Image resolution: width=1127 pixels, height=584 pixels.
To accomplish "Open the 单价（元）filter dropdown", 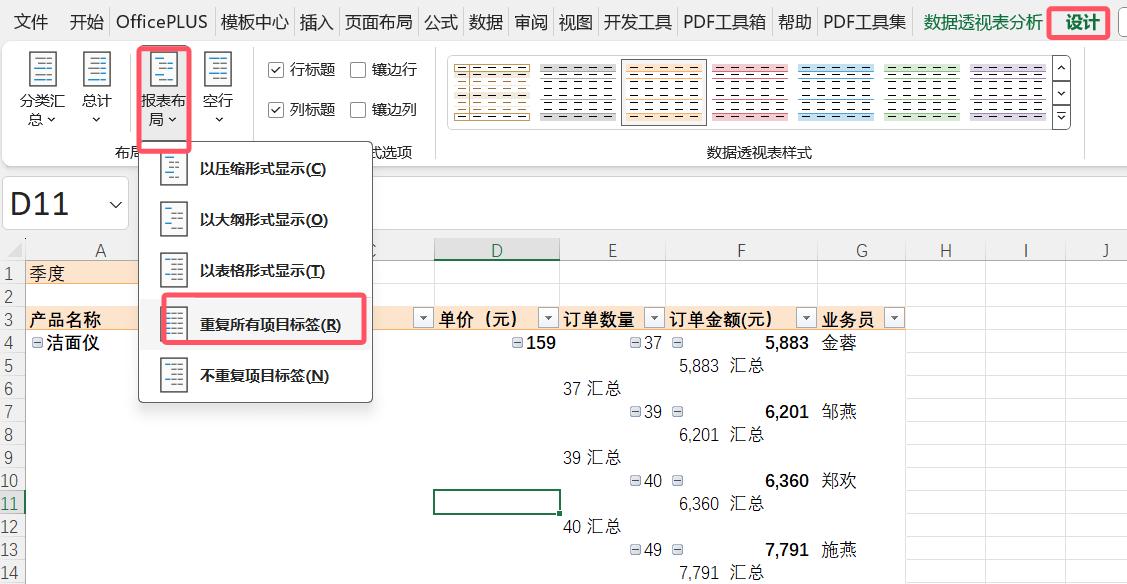I will point(548,318).
